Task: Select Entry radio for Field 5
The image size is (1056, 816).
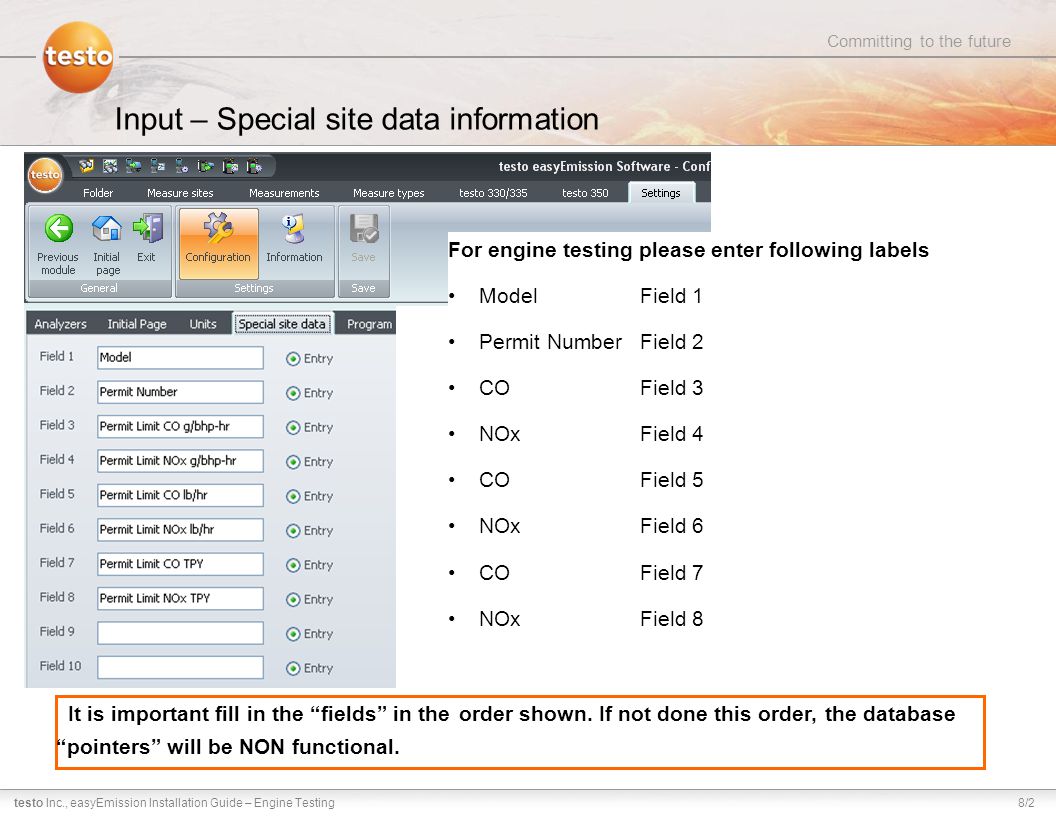Action: tap(292, 496)
